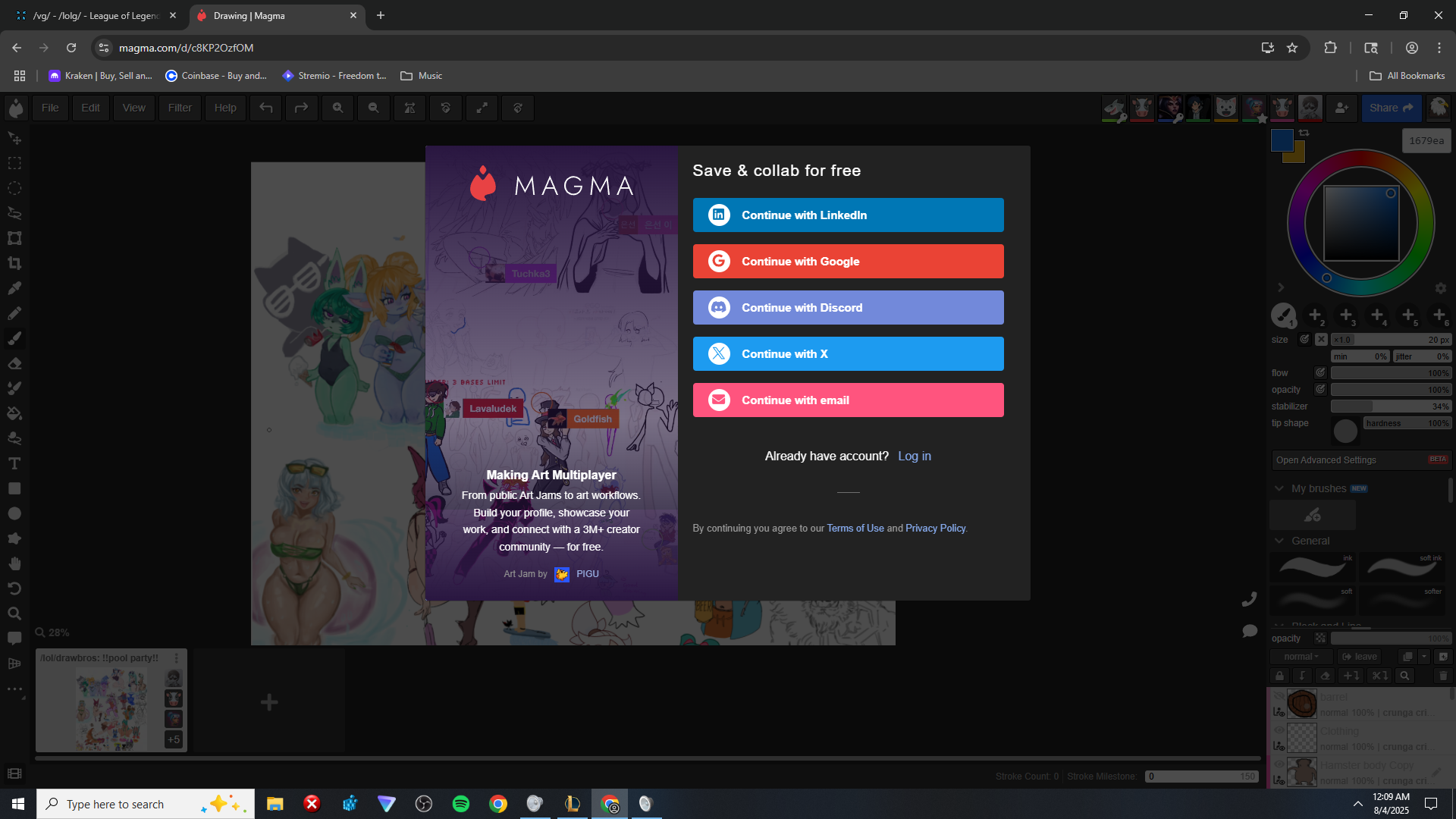Continue with email

(848, 400)
